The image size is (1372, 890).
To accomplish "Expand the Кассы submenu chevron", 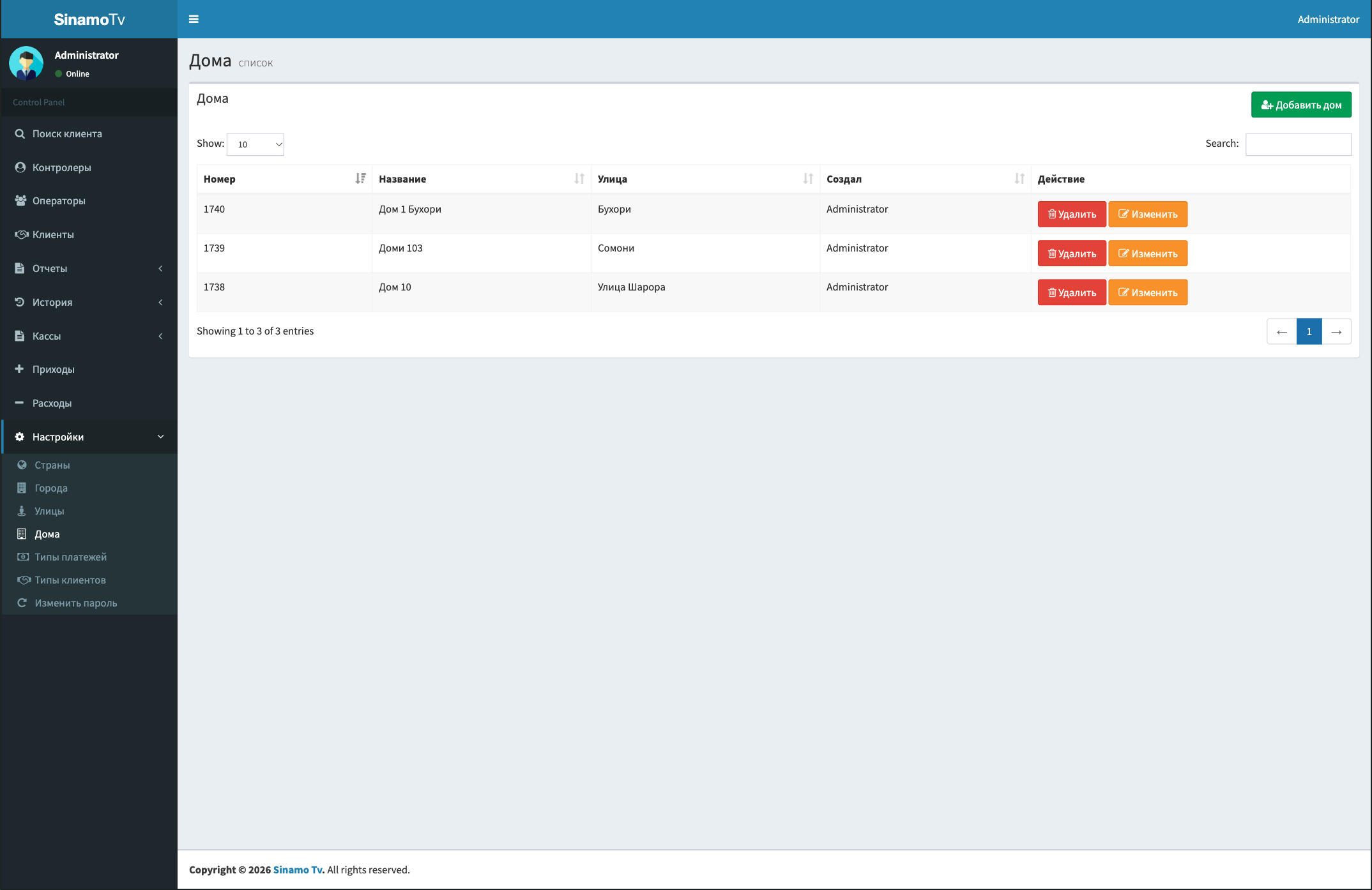I will [x=160, y=336].
